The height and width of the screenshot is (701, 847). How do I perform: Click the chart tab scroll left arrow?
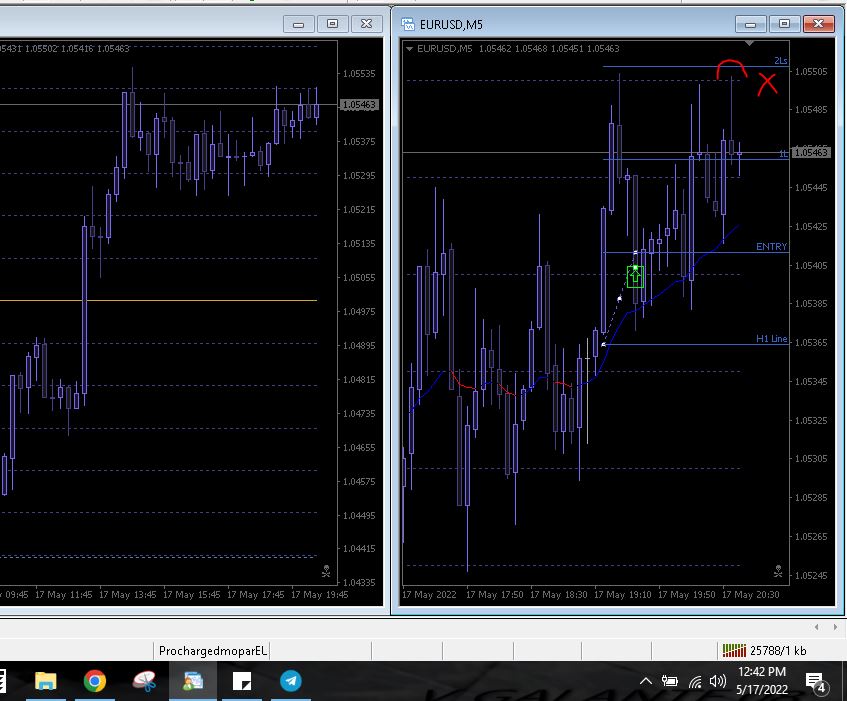(x=817, y=627)
